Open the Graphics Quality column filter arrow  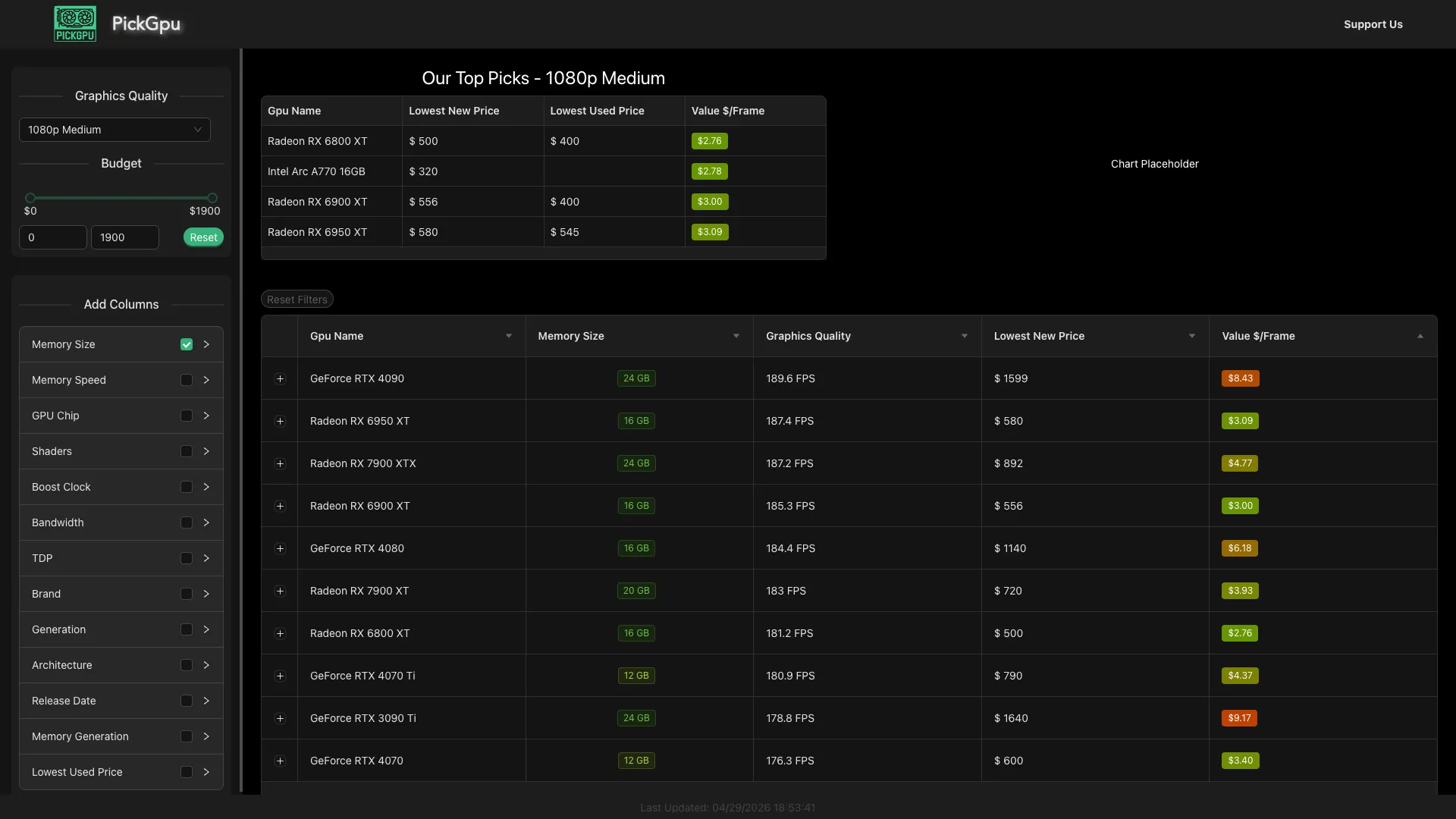click(965, 336)
